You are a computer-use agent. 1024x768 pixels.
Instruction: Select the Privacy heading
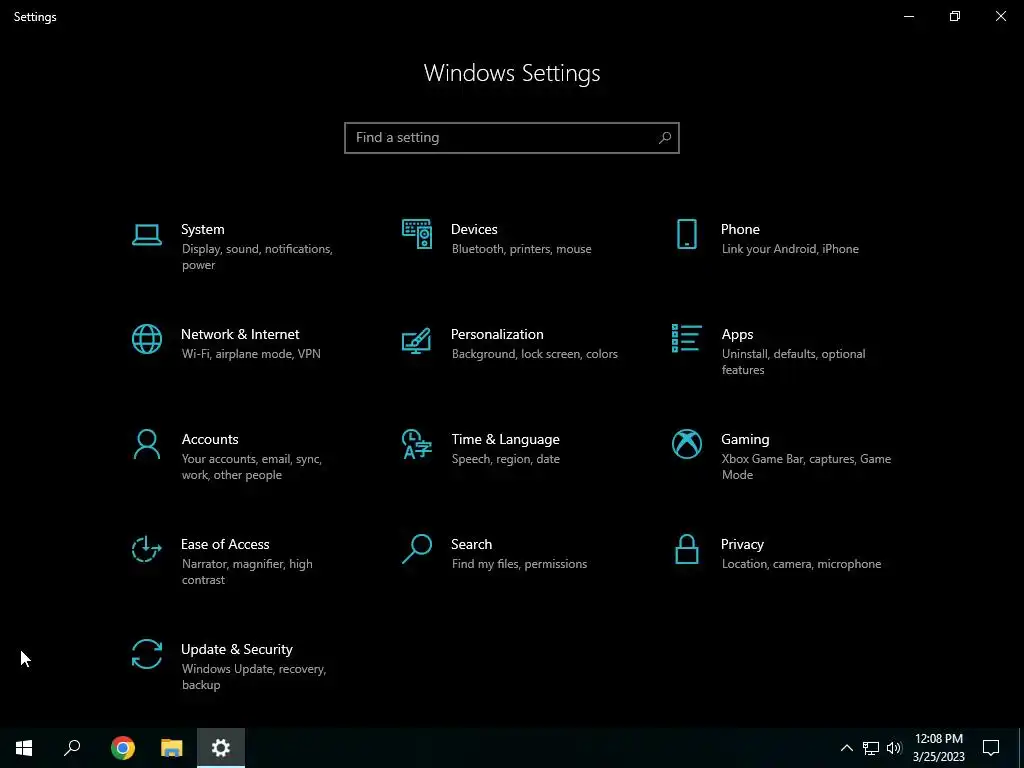click(x=742, y=544)
